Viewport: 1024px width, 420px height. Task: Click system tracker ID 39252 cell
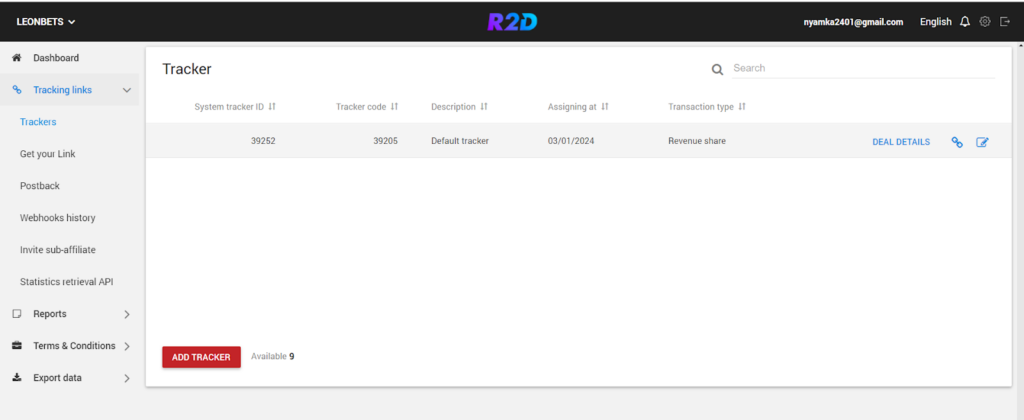[263, 140]
